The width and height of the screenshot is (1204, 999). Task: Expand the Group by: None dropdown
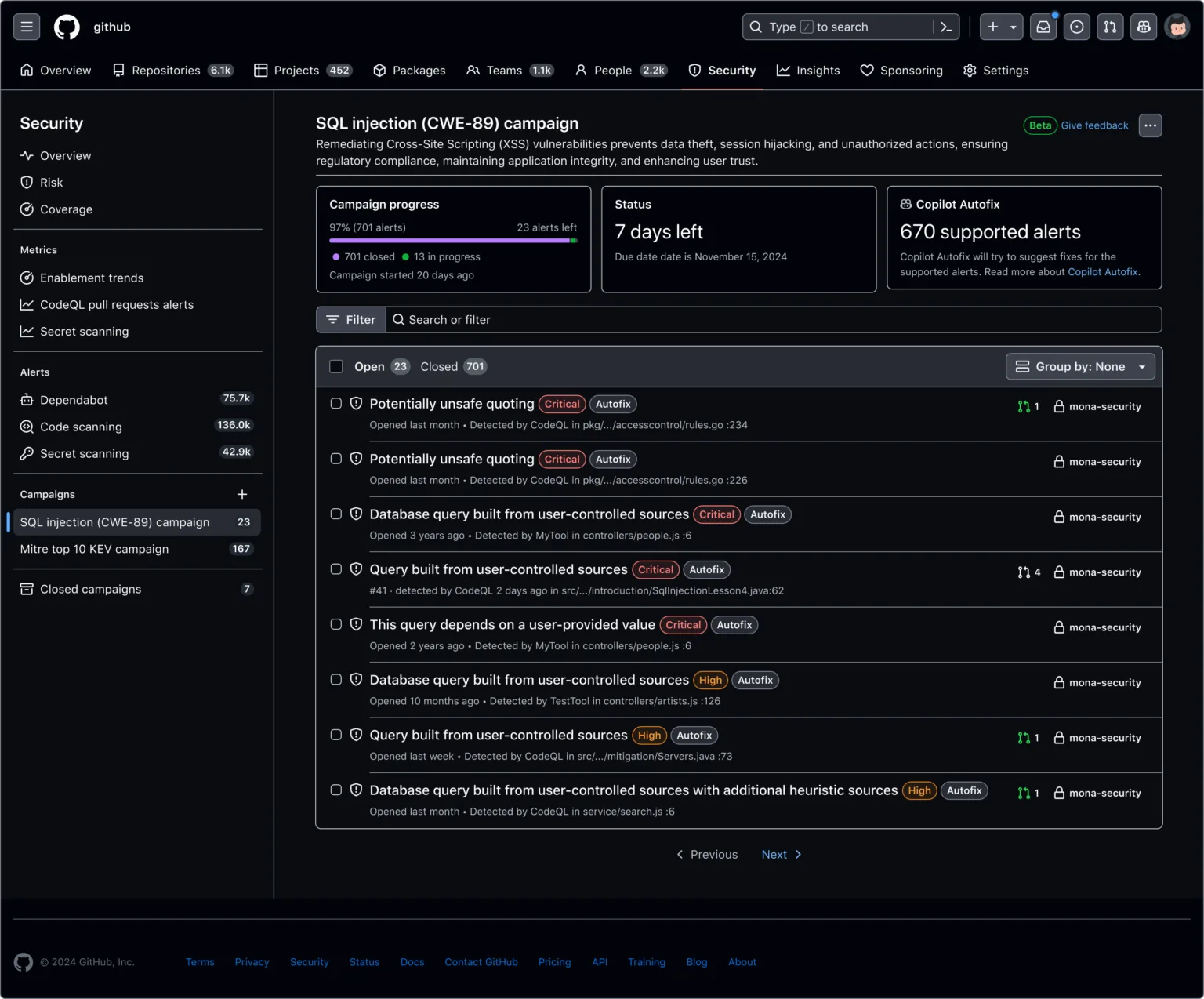pyautogui.click(x=1080, y=366)
